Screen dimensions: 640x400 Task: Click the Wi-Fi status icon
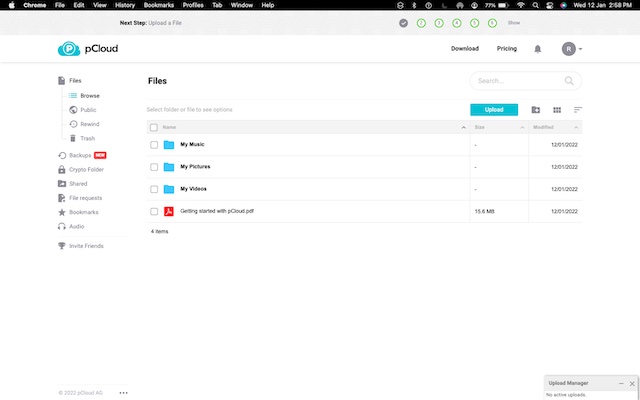point(520,5)
